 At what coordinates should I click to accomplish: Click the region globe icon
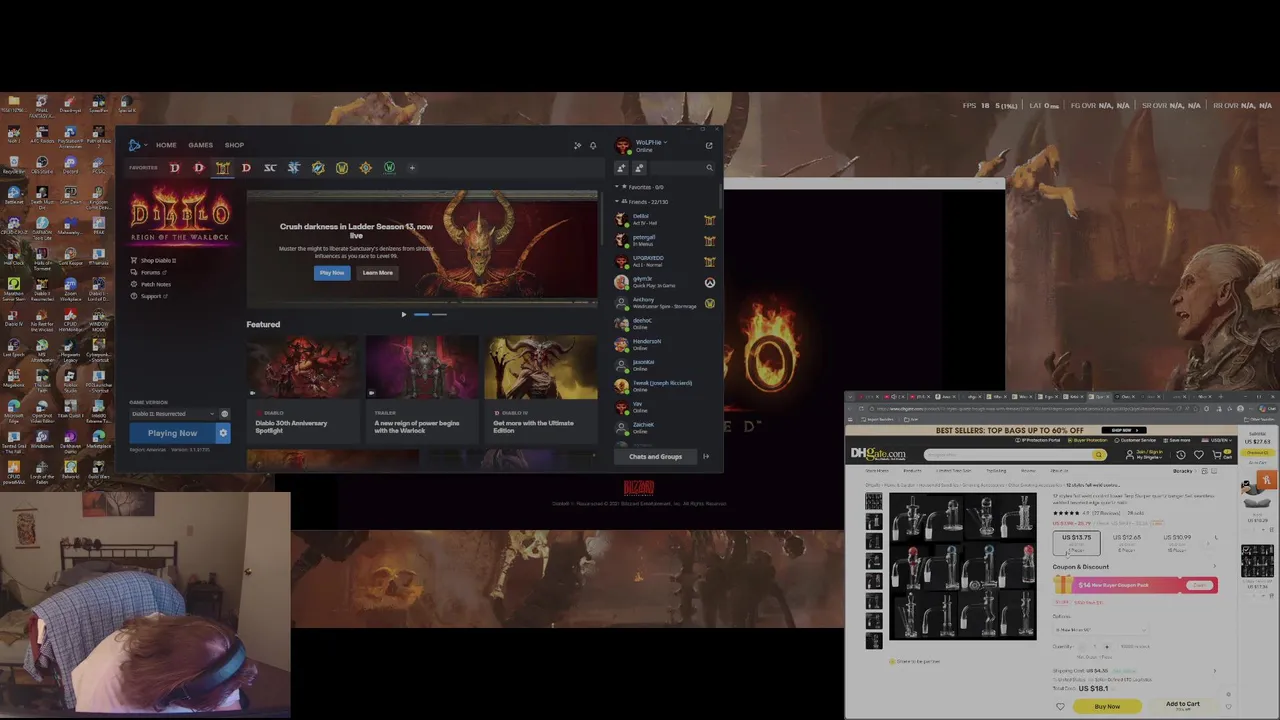(224, 414)
